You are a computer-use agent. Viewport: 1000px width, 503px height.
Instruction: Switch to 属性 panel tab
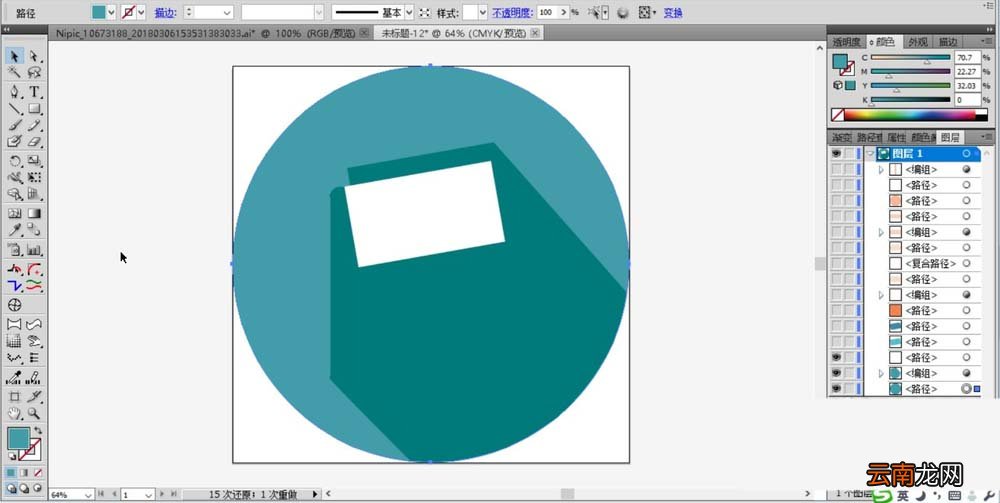click(x=896, y=137)
